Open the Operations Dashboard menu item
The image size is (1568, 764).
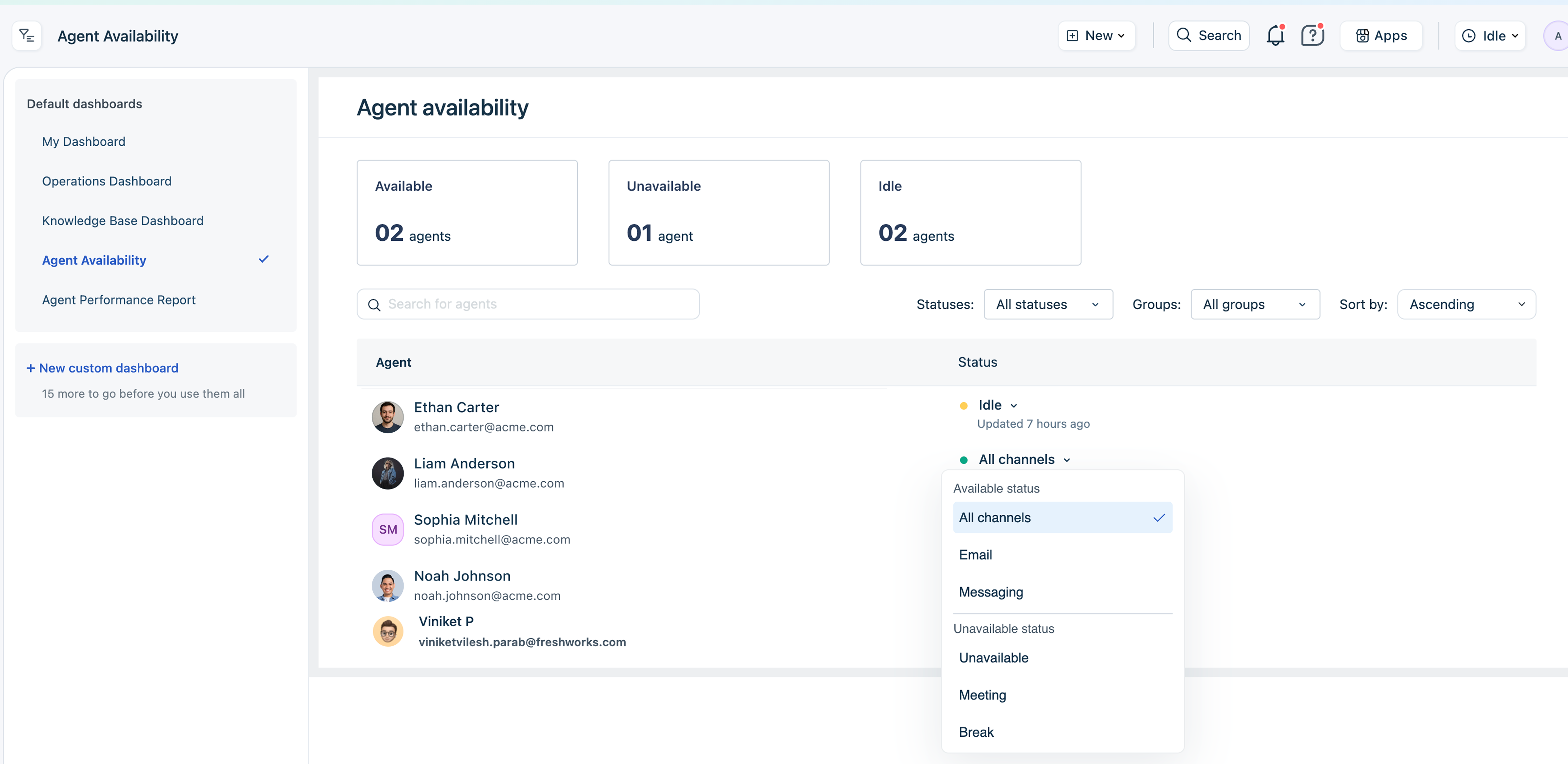pyautogui.click(x=107, y=181)
